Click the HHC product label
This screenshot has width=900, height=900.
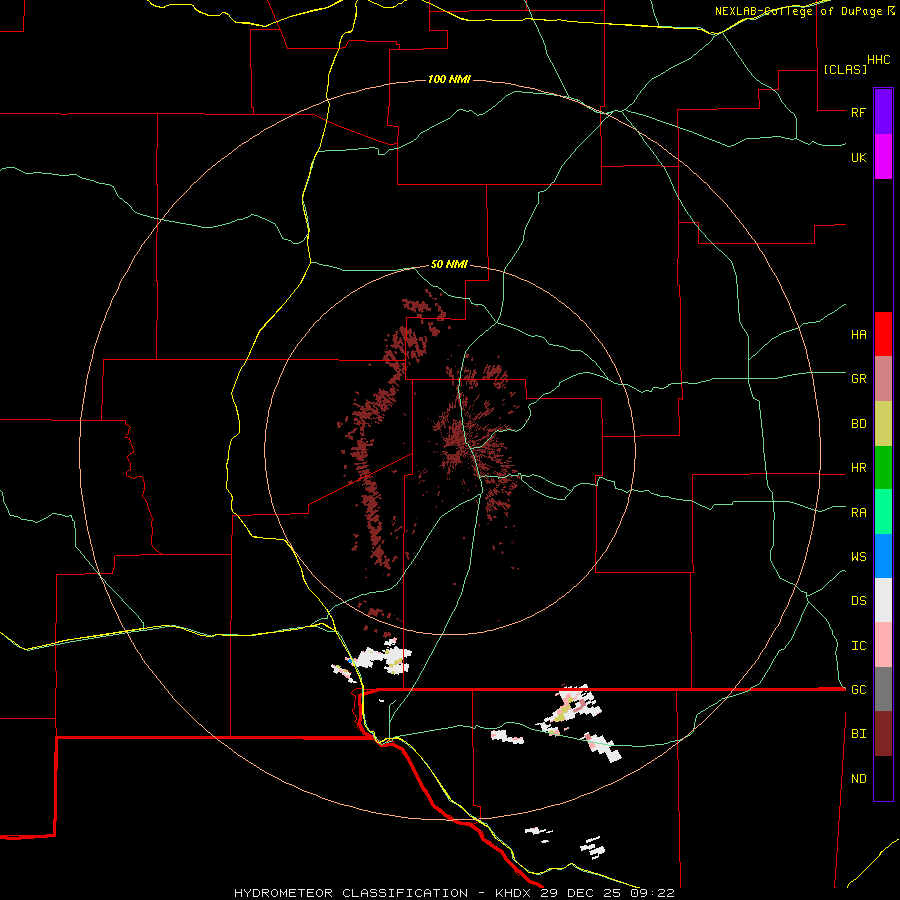point(878,60)
